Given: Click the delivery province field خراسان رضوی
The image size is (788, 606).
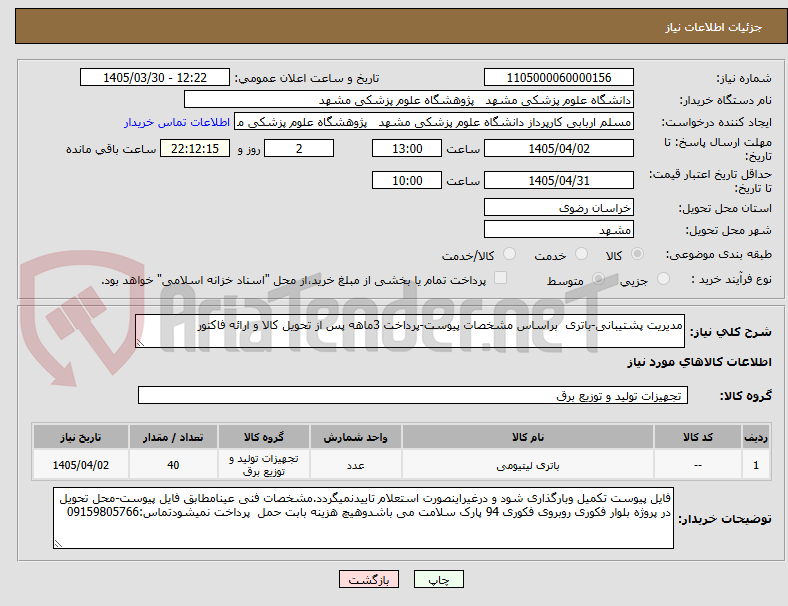Looking at the screenshot, I should coord(559,207).
